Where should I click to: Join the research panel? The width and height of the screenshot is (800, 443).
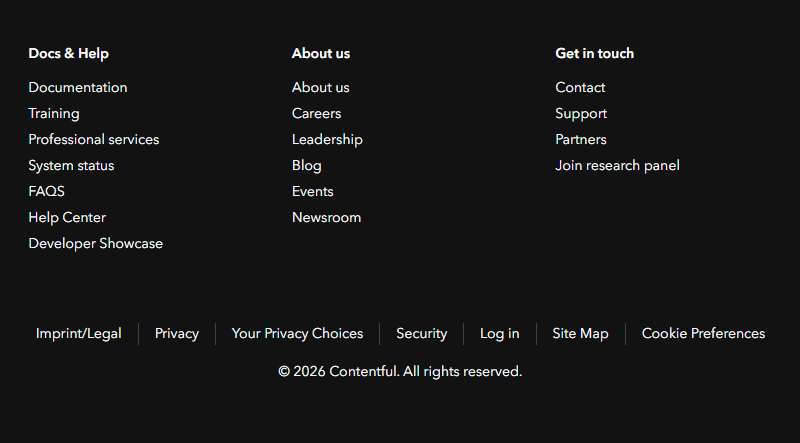coord(617,166)
